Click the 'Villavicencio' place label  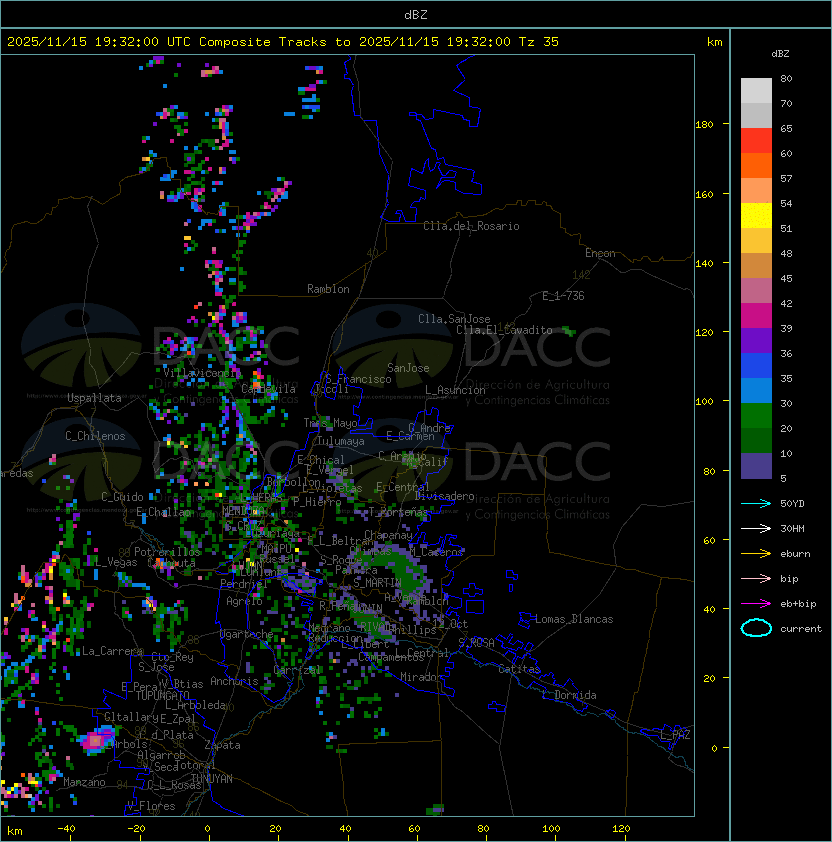point(201,373)
